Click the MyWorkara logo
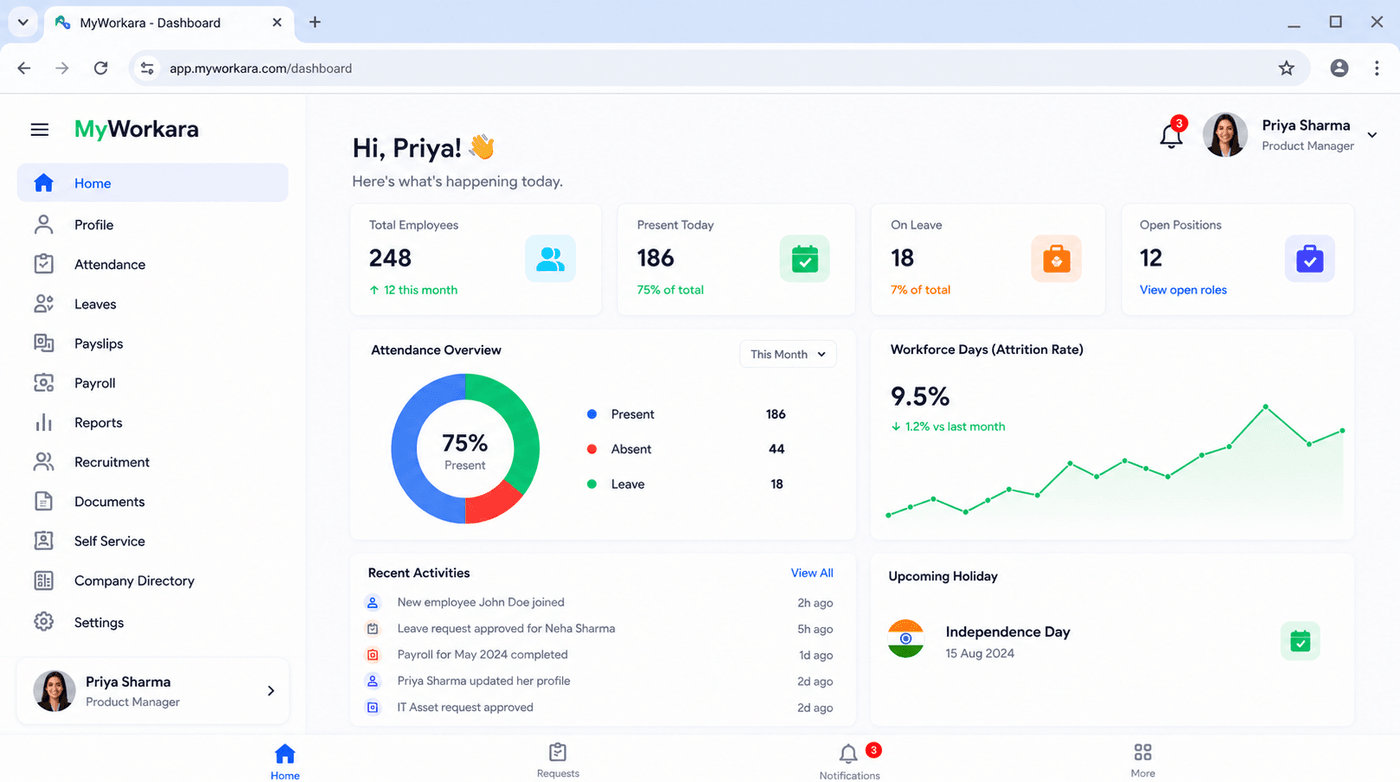 coord(137,129)
